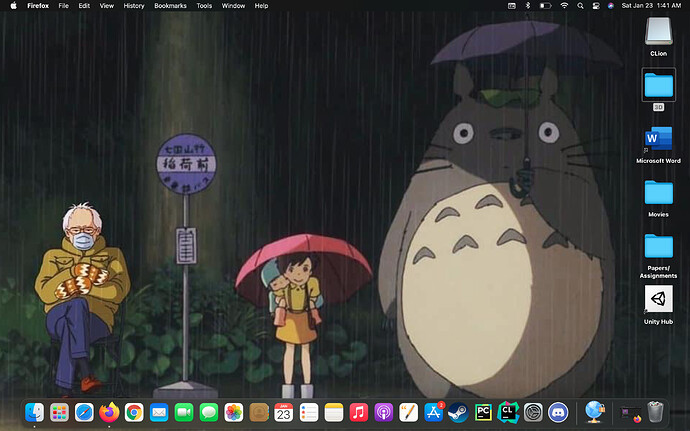This screenshot has height=431, width=690.
Task: Click the keyboard input menu bar icon
Action: coord(512,6)
